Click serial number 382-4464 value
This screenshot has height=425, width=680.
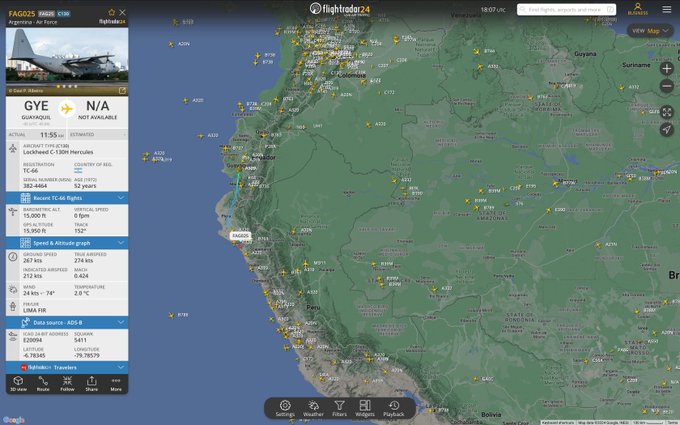pos(35,186)
